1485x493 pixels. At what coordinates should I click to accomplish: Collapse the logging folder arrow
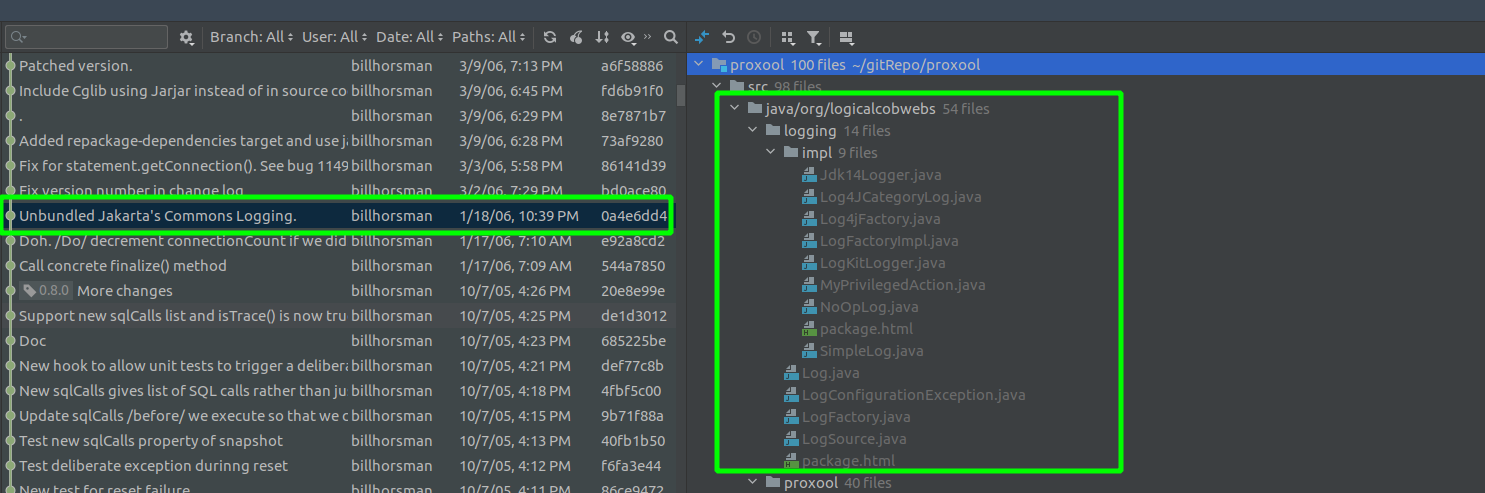click(753, 131)
